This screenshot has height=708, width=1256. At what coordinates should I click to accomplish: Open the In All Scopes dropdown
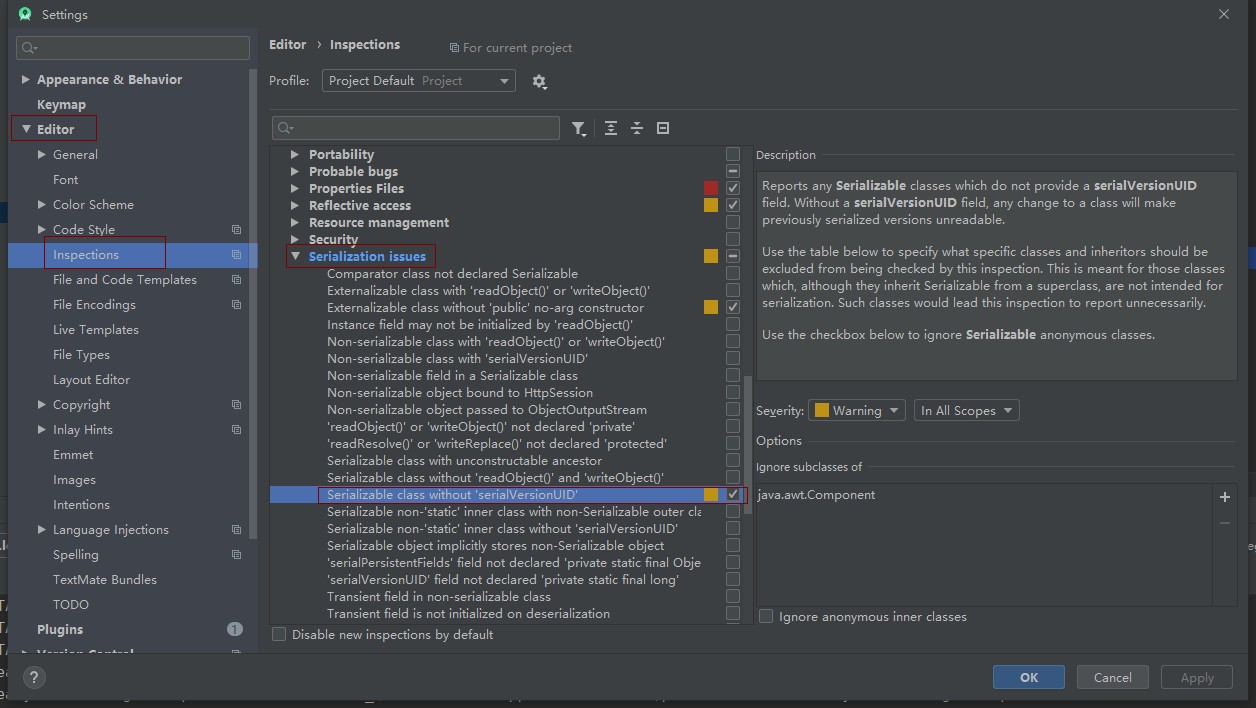pos(966,410)
